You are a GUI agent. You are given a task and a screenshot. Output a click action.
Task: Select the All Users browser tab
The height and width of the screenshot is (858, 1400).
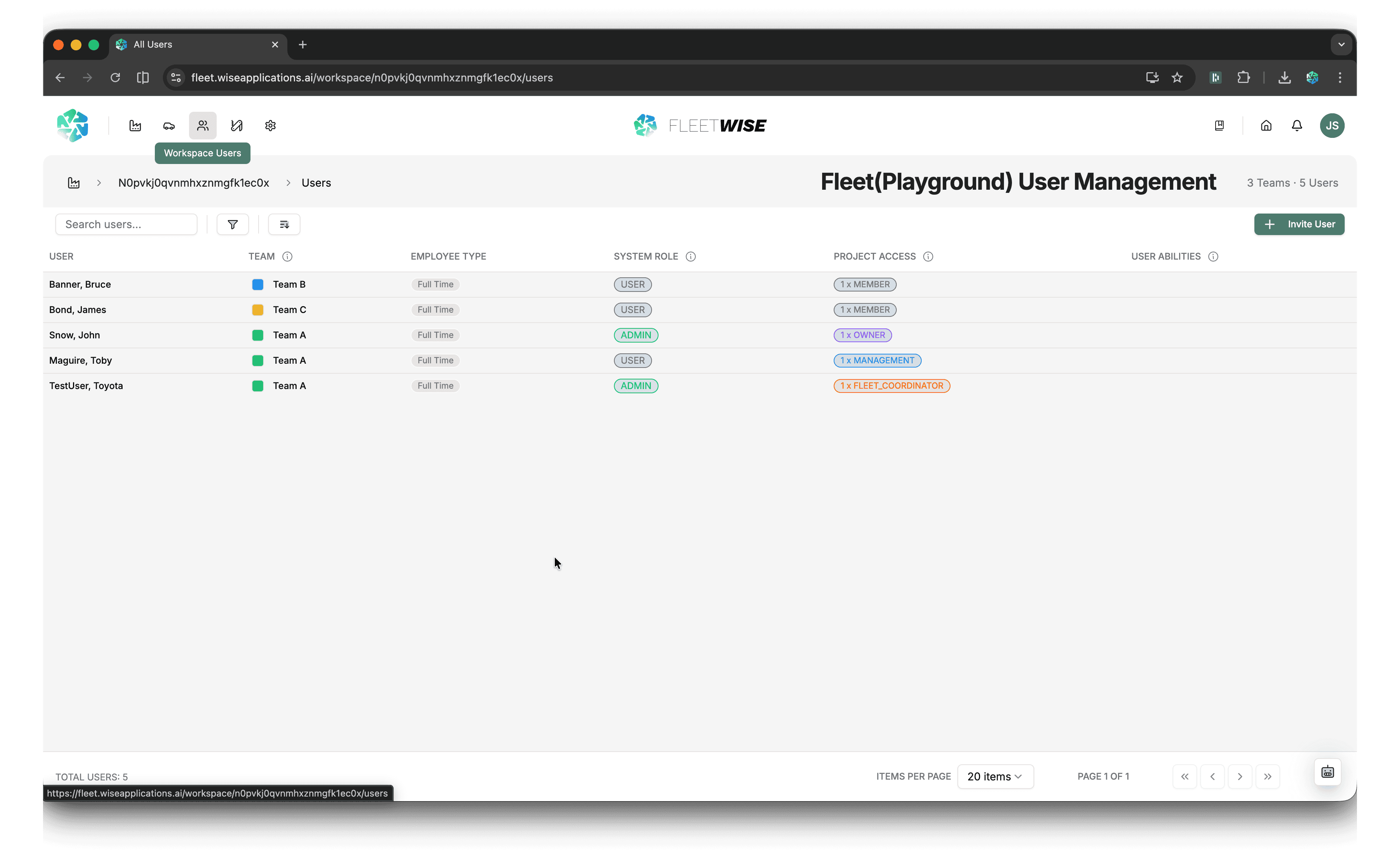point(198,44)
